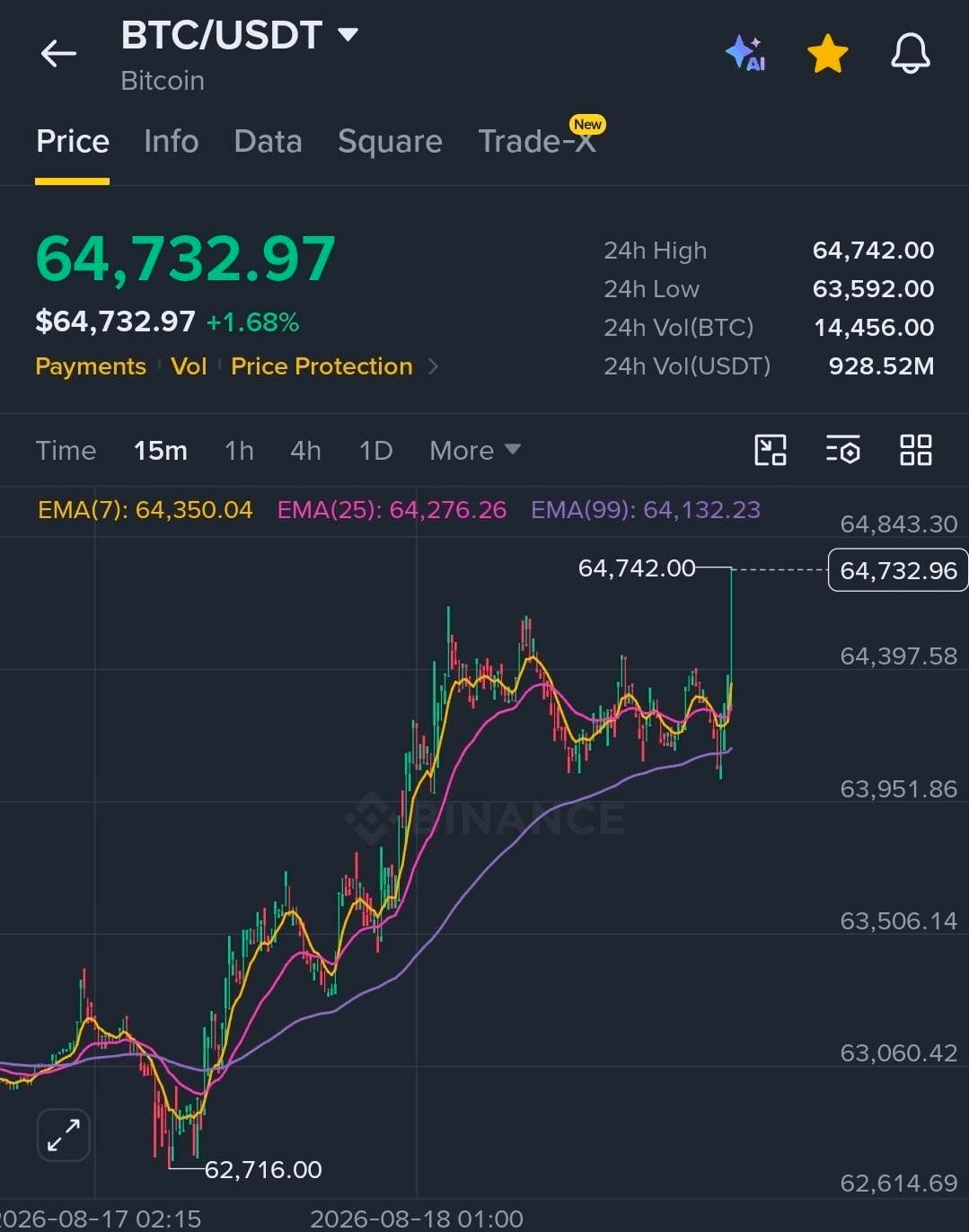Click the 63,506.14 price axis label
The height and width of the screenshot is (1232, 969).
[898, 920]
